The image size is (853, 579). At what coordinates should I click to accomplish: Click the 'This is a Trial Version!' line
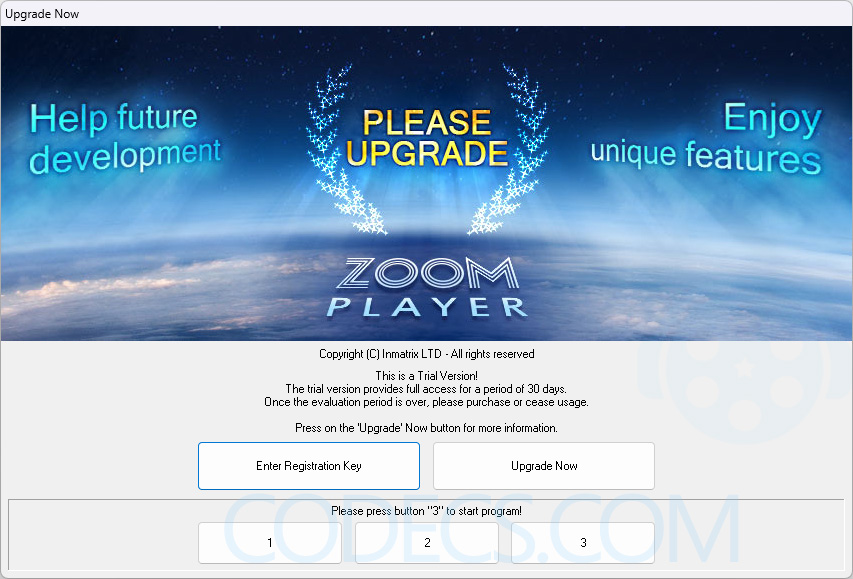426,375
